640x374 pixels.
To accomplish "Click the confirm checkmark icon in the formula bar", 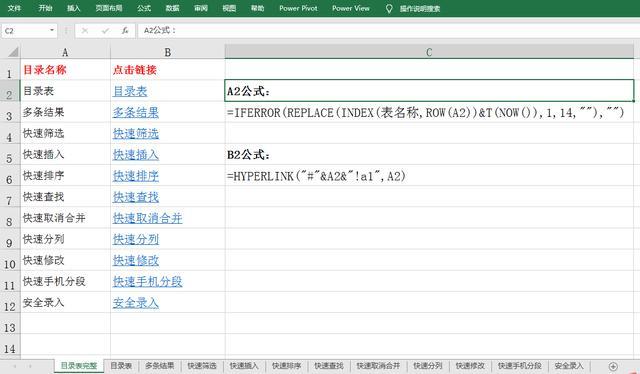I will tap(105, 31).
